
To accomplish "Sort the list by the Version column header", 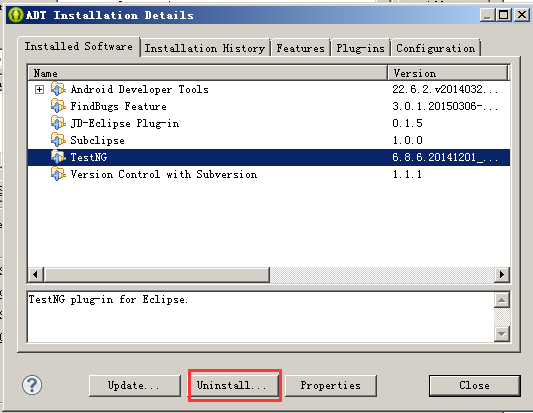I will [x=448, y=73].
